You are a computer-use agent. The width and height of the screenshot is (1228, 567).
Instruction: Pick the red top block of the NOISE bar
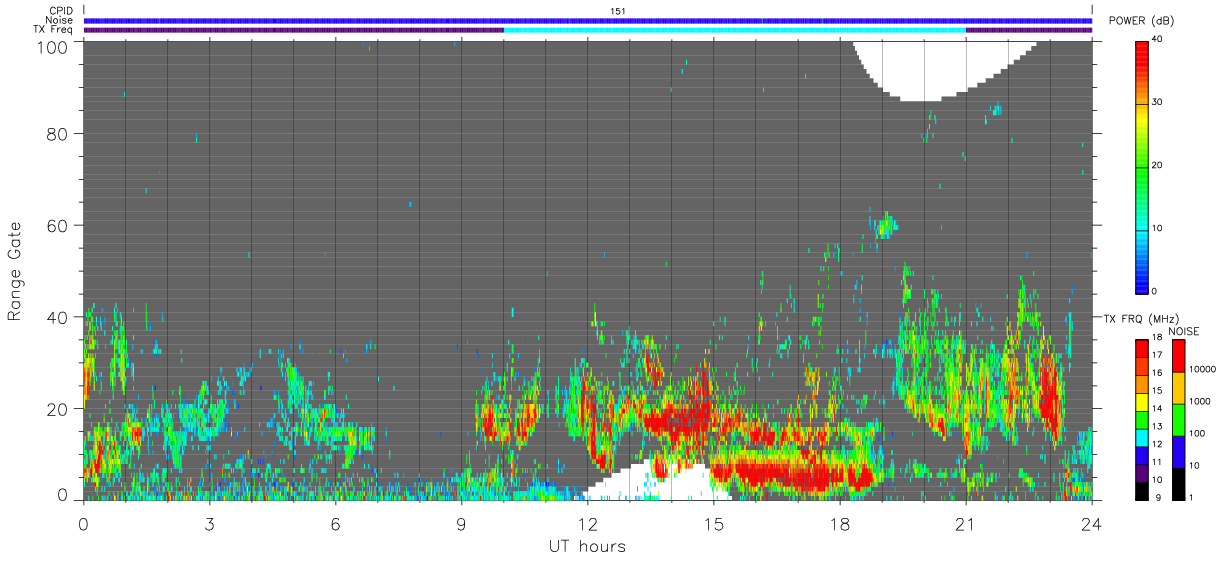[x=1178, y=355]
